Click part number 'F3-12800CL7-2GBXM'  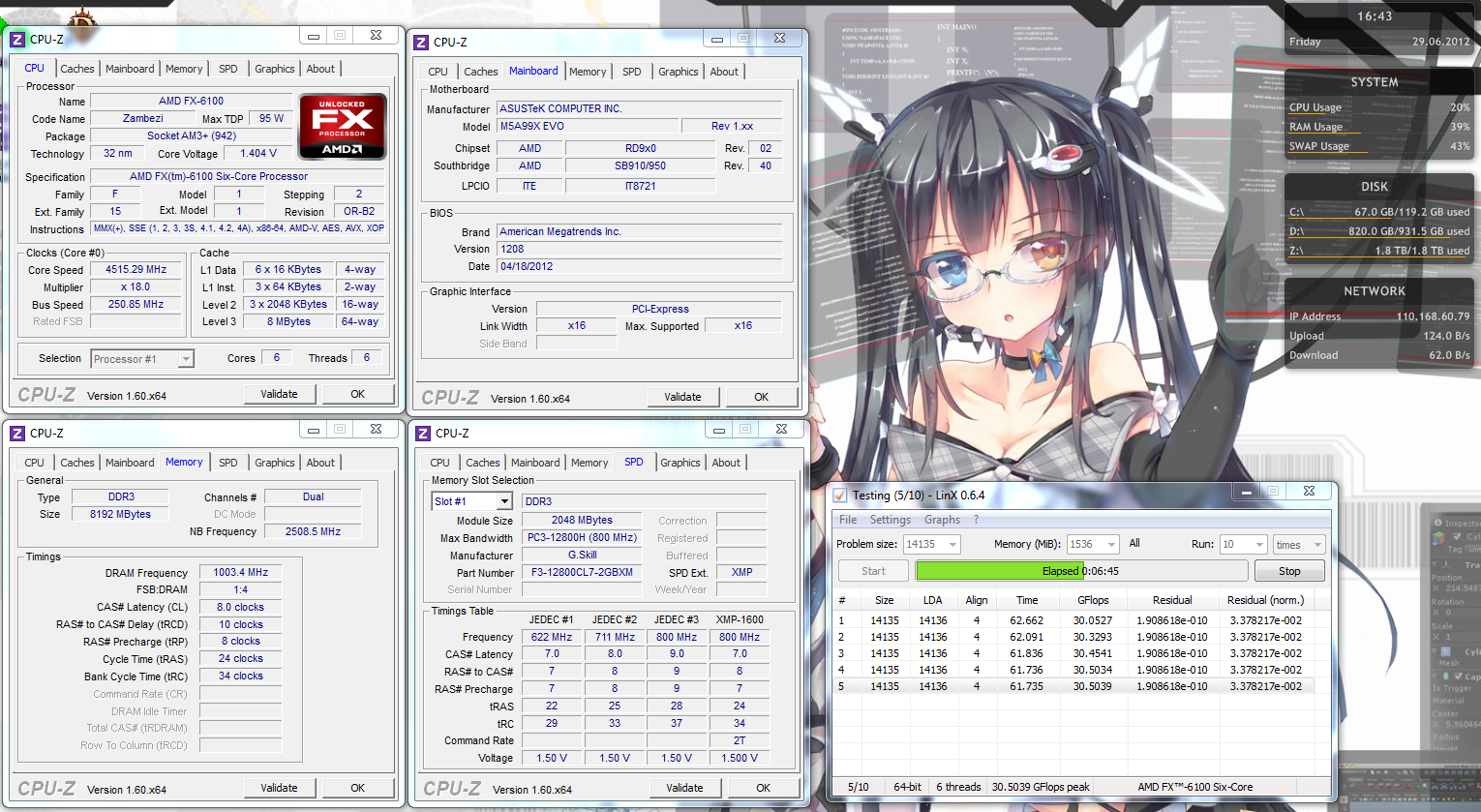(x=582, y=572)
